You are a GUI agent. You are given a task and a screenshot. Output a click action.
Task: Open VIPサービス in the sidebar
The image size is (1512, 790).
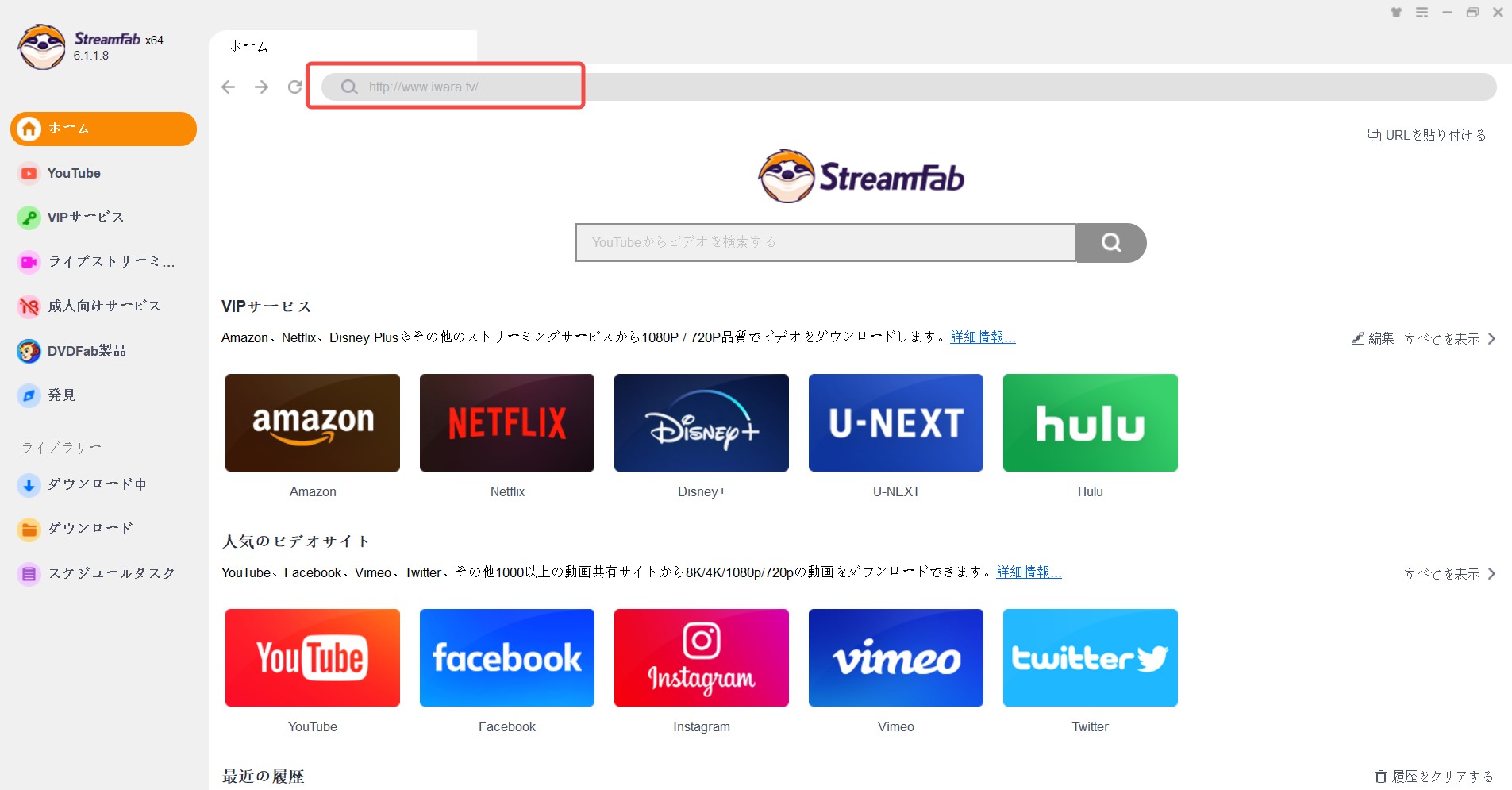coord(103,218)
